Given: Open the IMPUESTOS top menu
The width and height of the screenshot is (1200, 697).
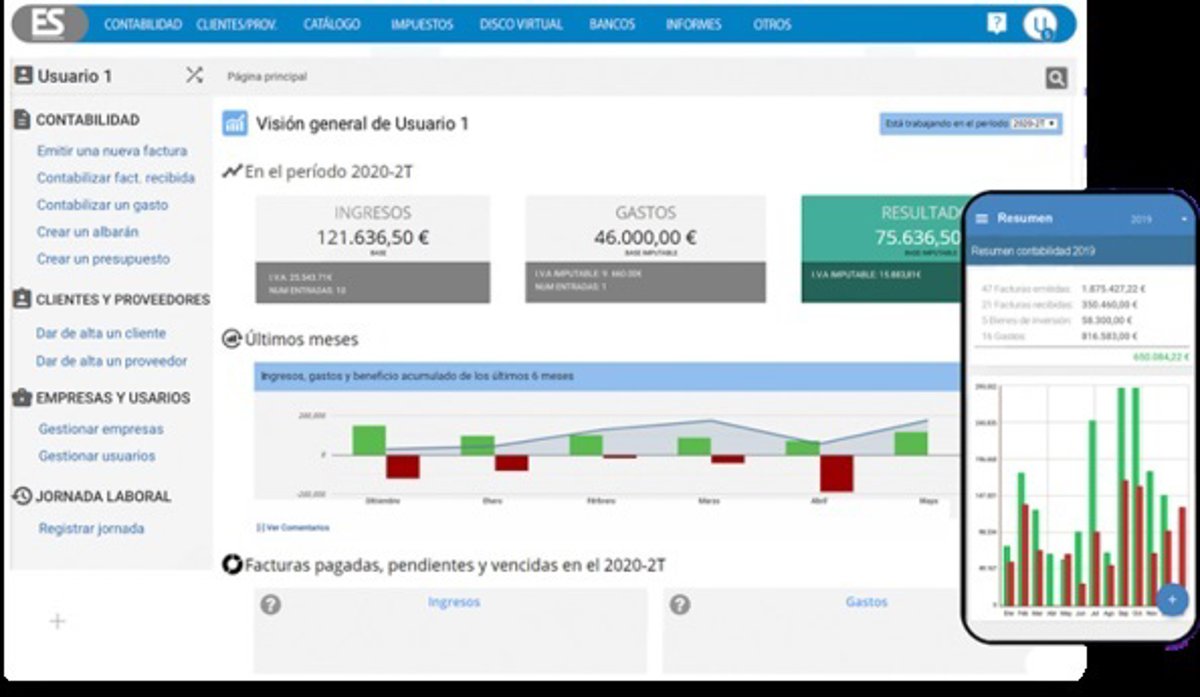Looking at the screenshot, I should coord(421,24).
